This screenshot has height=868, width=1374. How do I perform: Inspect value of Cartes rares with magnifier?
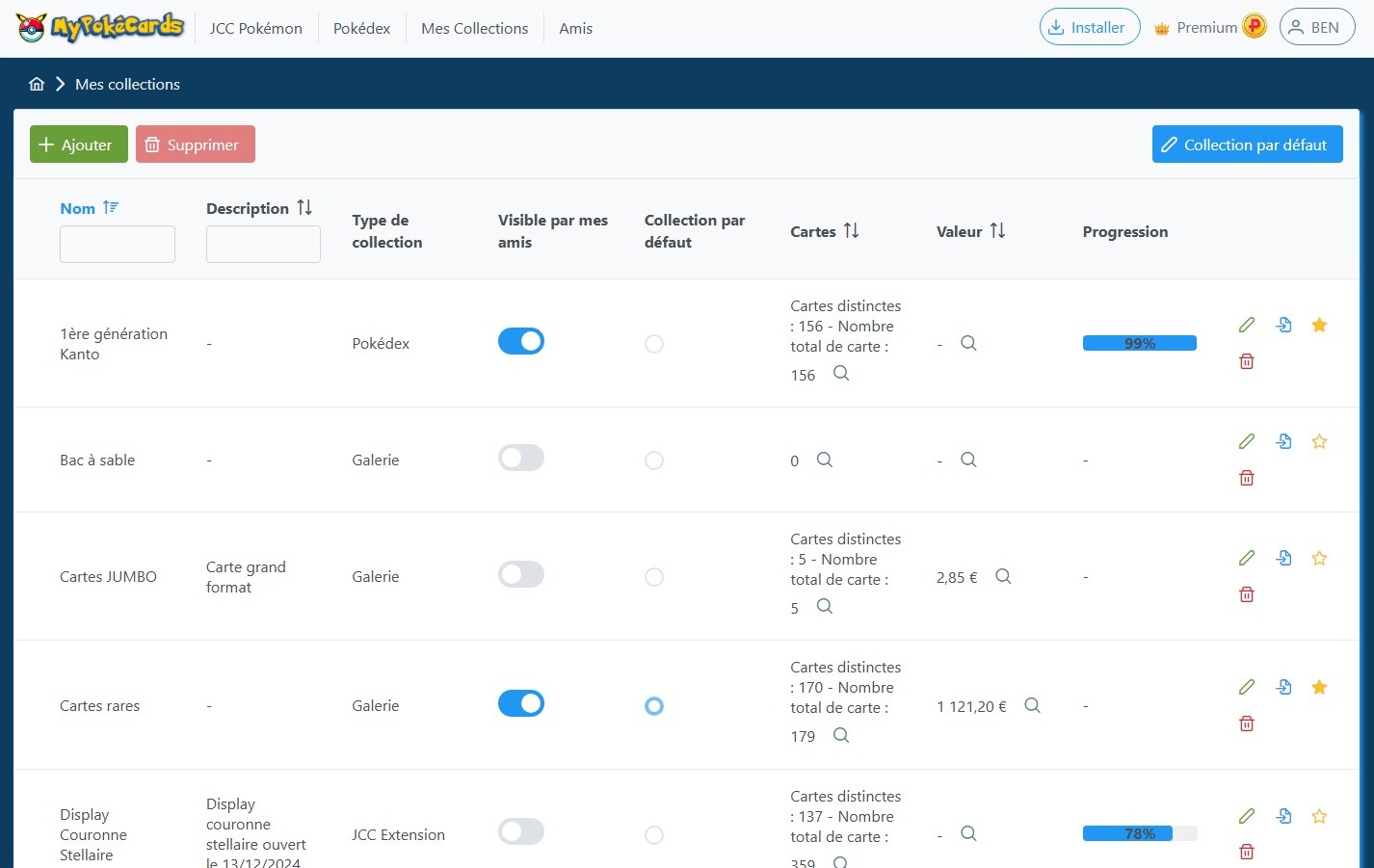[1032, 705]
